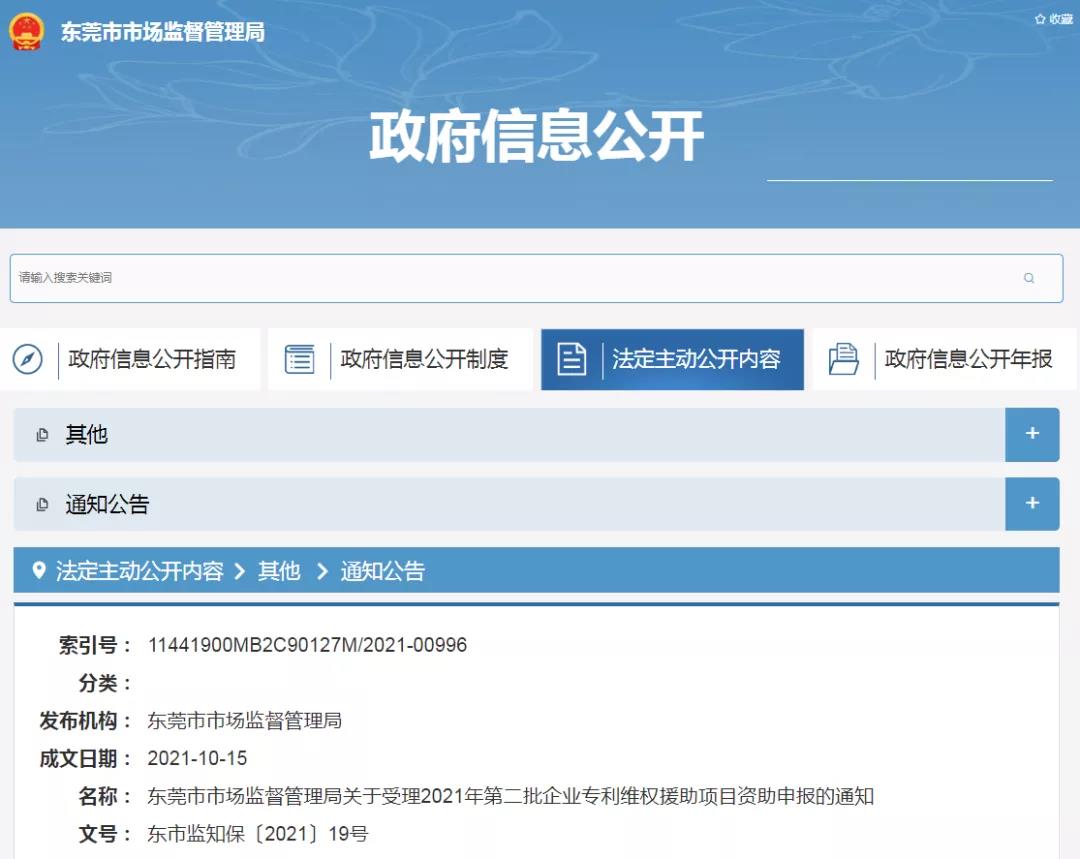1080x859 pixels.
Task: Click the compass icon for 政府信息公开指南
Action: click(28, 360)
